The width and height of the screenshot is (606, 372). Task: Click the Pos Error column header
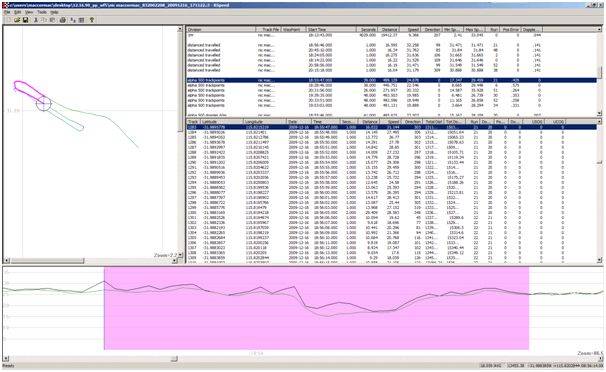pyautogui.click(x=510, y=29)
